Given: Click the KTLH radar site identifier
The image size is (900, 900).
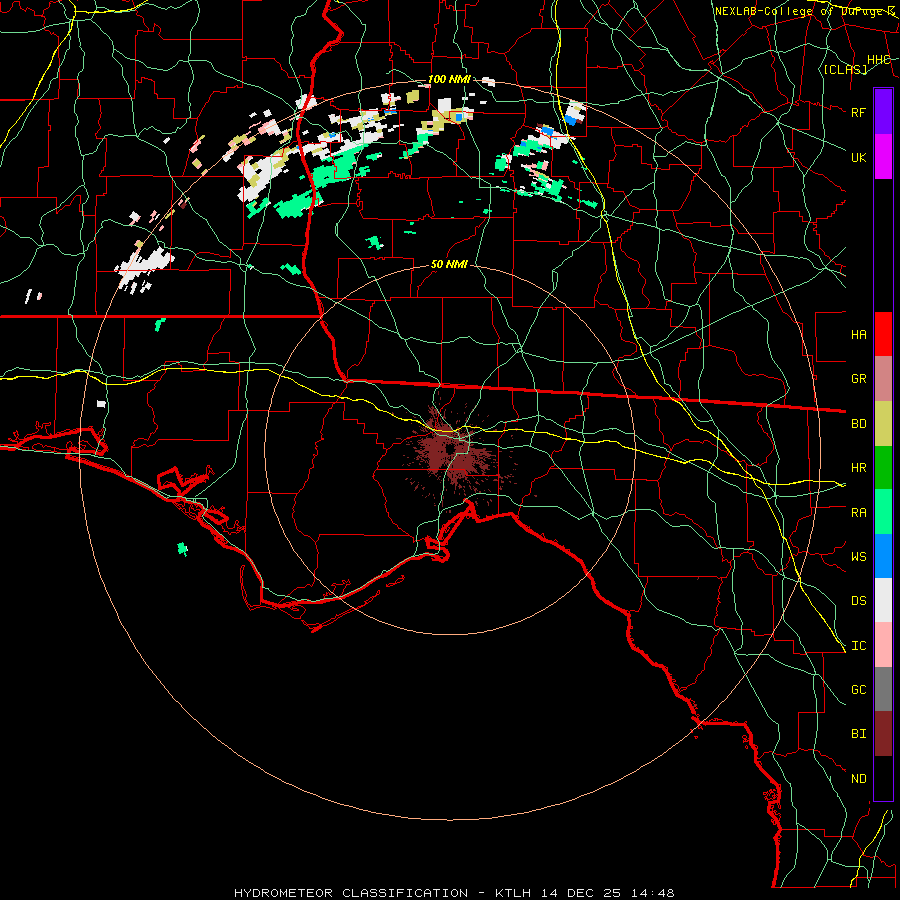Looking at the screenshot, I should [x=513, y=893].
